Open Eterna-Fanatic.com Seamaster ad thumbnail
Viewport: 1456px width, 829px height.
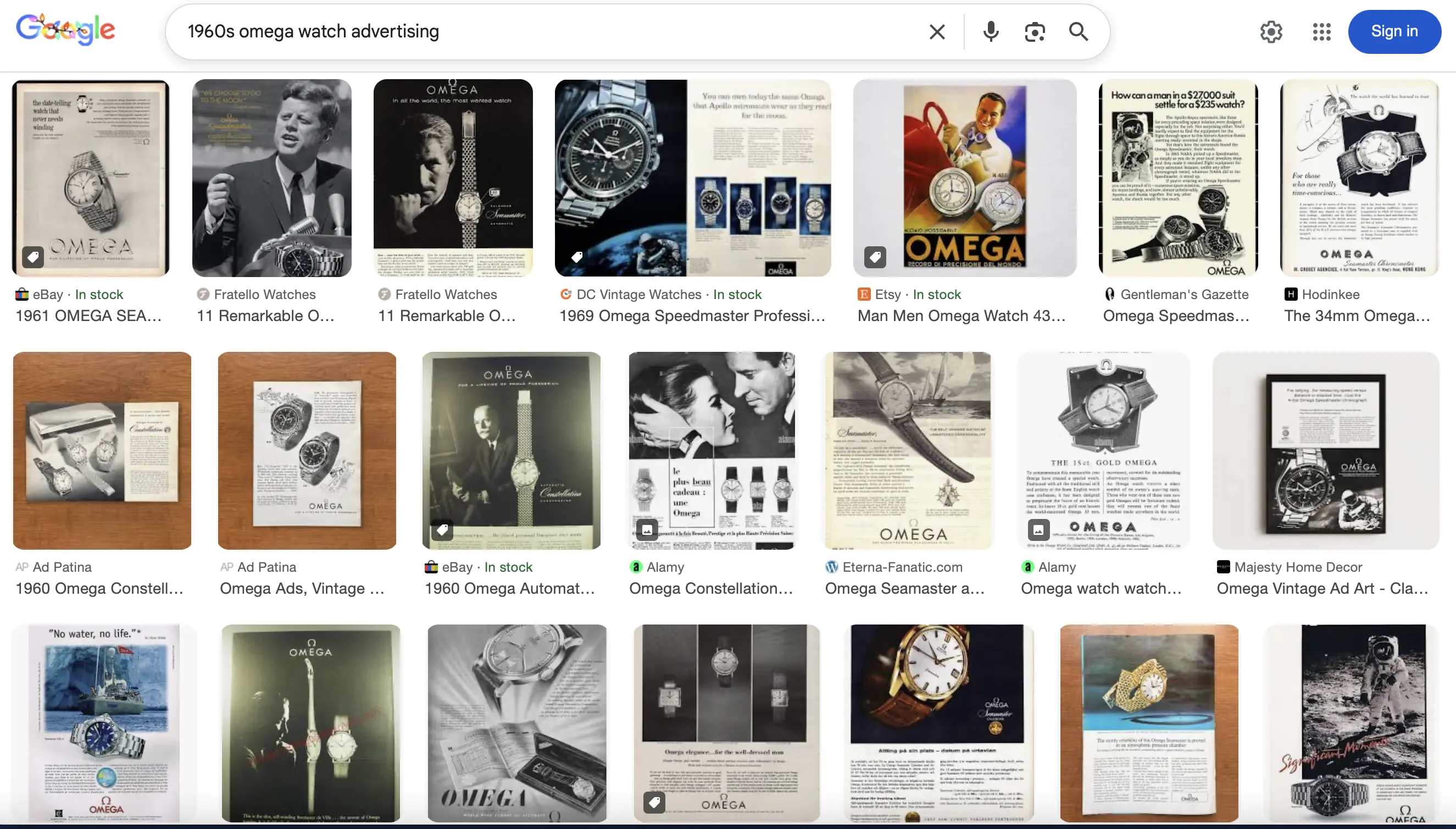pyautogui.click(x=908, y=450)
